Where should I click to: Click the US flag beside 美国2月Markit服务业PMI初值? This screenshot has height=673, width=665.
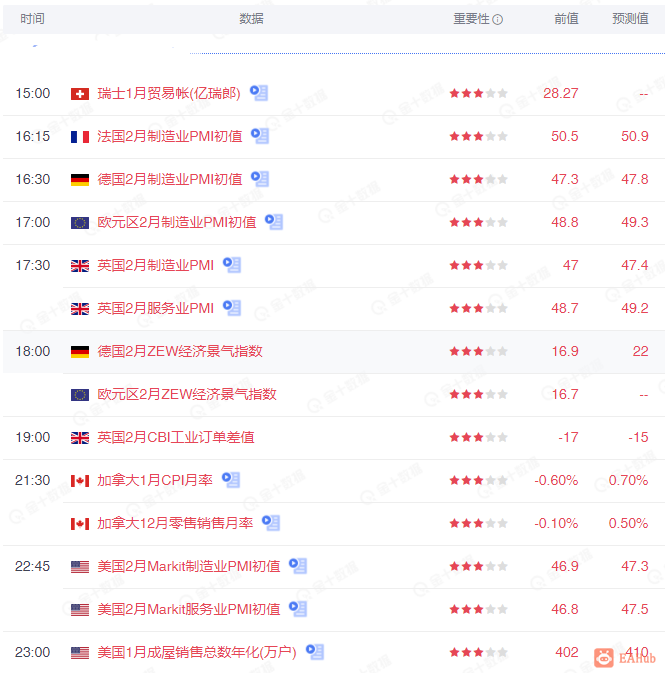click(80, 609)
